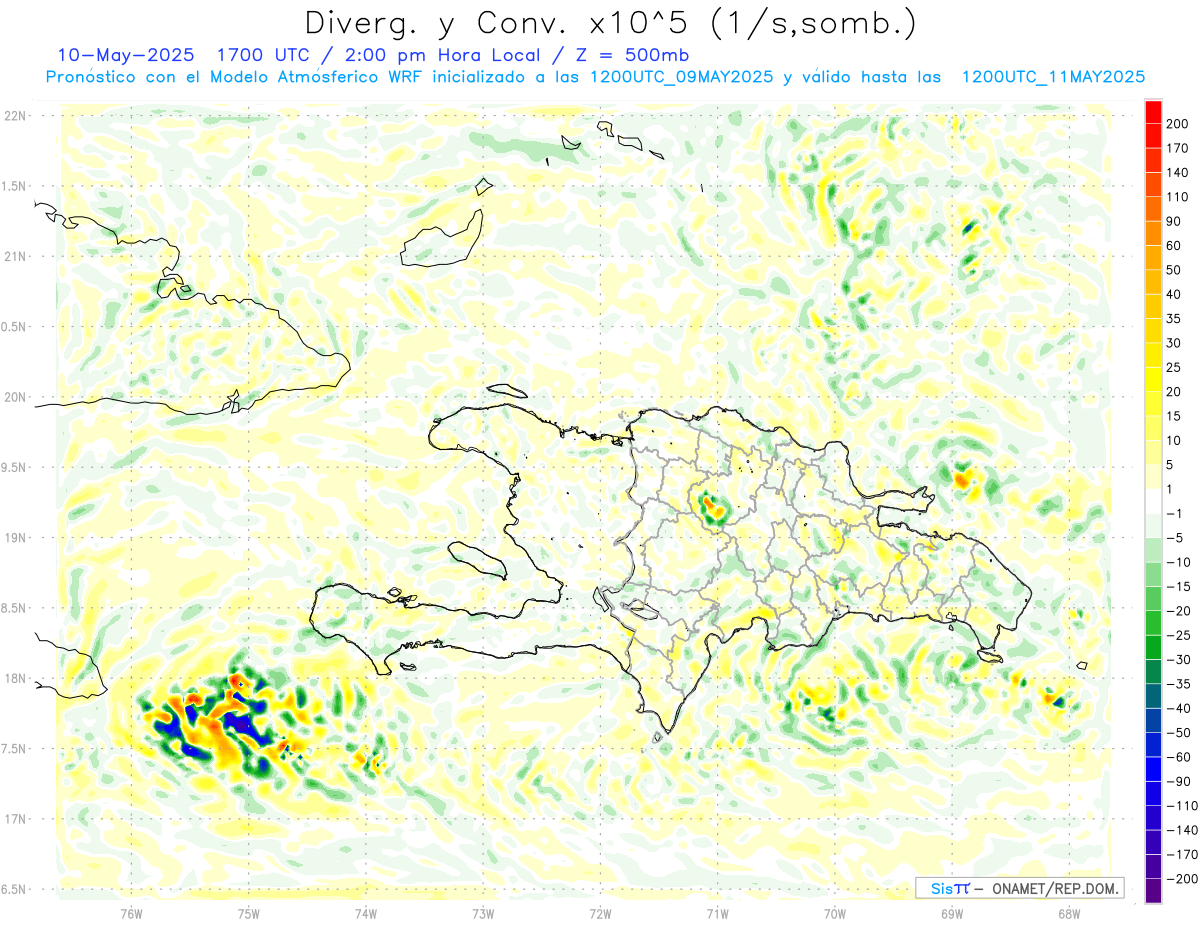Click the bottom dark purple swatch of the color scale
The image size is (1200, 927).
click(x=1153, y=891)
